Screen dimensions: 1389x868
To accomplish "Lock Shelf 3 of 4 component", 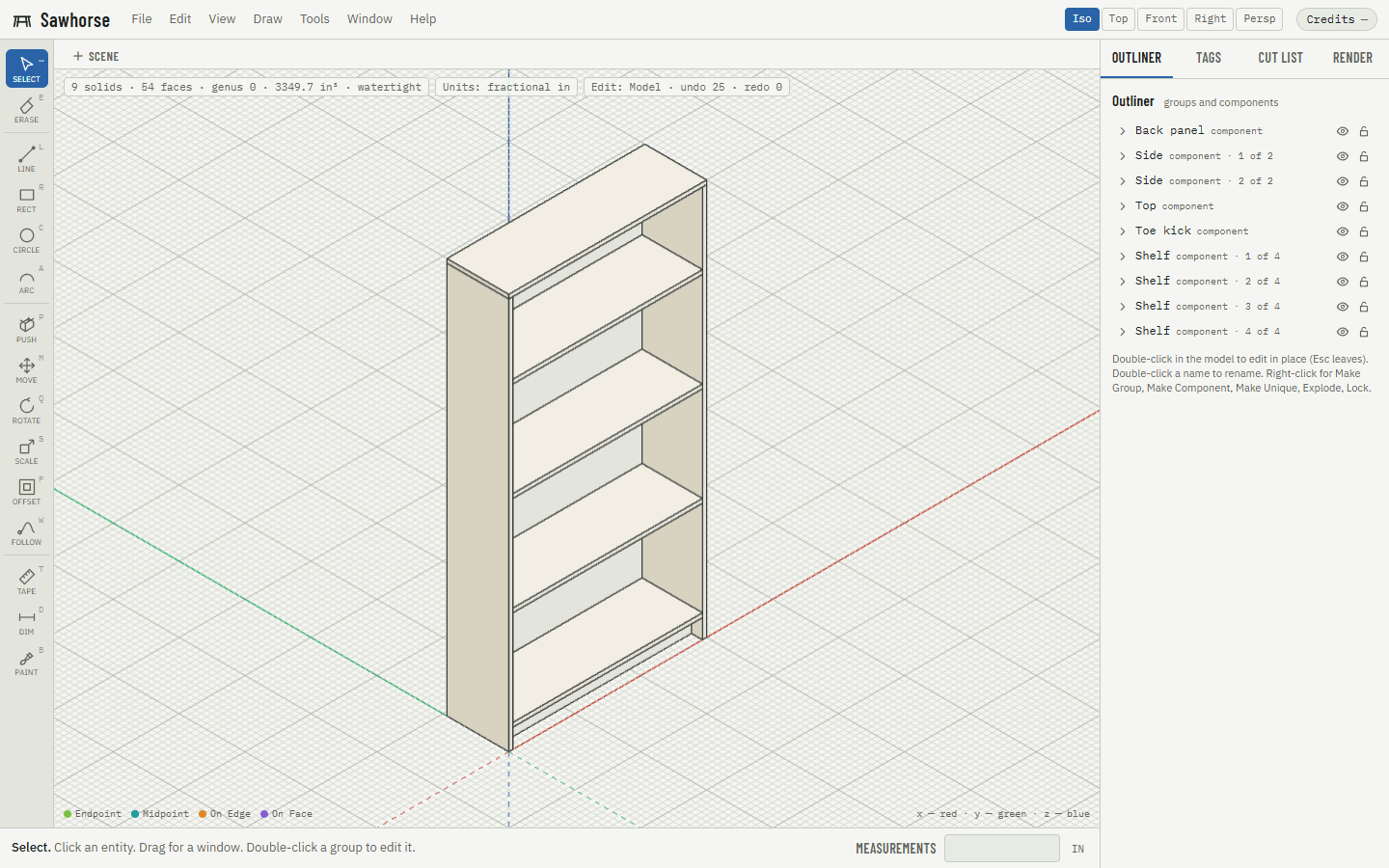I will click(1364, 307).
